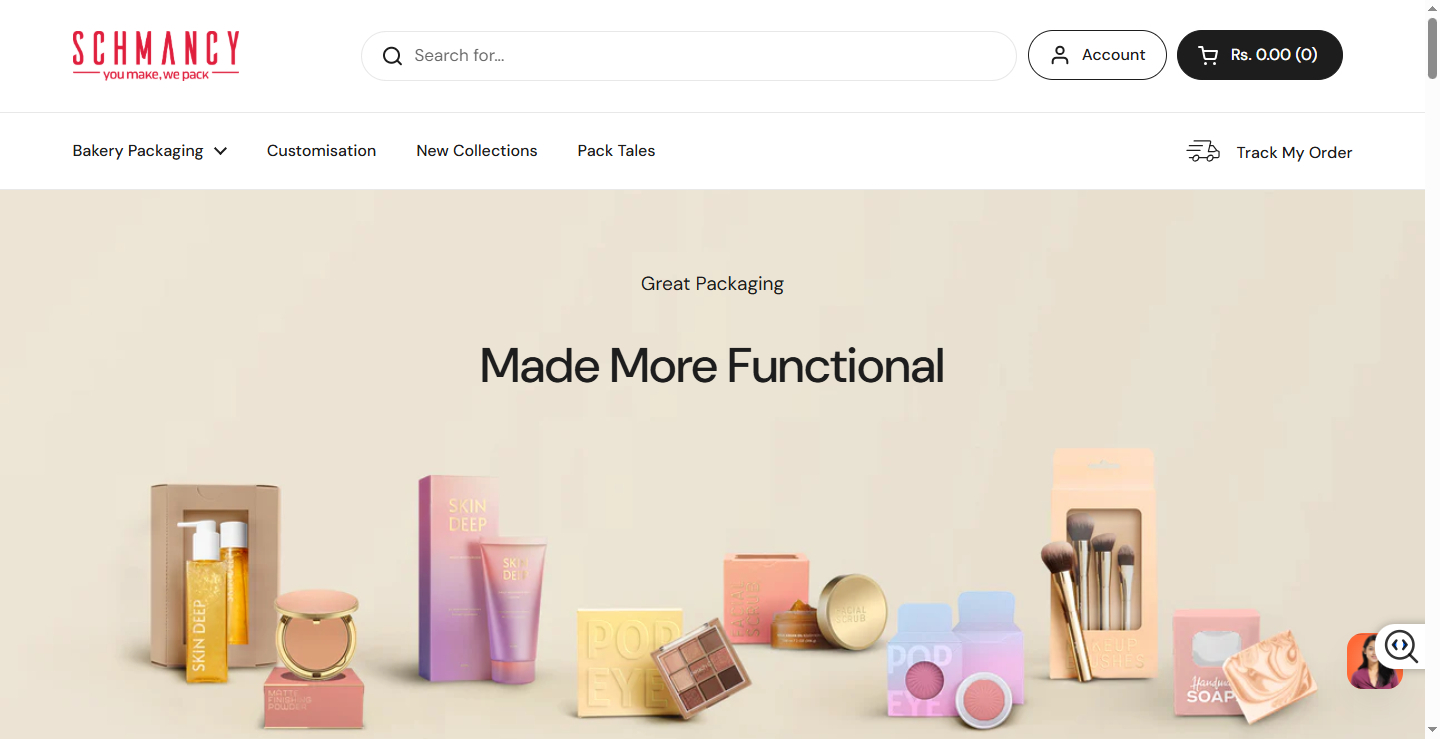
Task: Click the Made More Functional banner heading
Action: [712, 365]
